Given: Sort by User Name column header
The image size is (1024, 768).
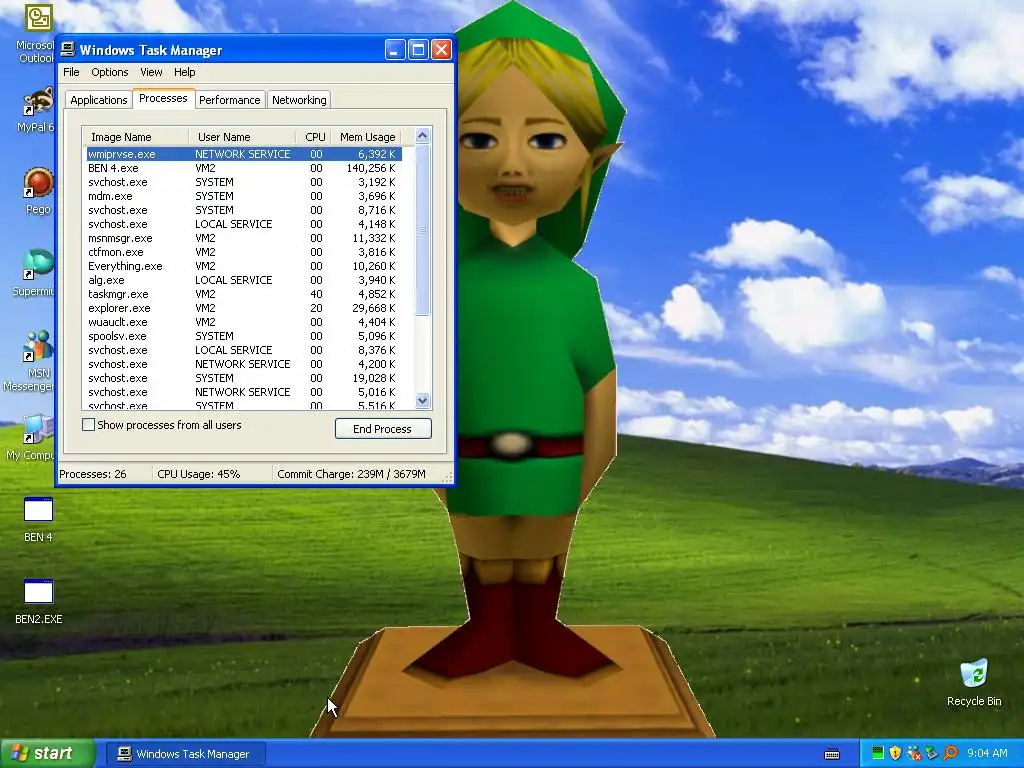Looking at the screenshot, I should (242, 136).
